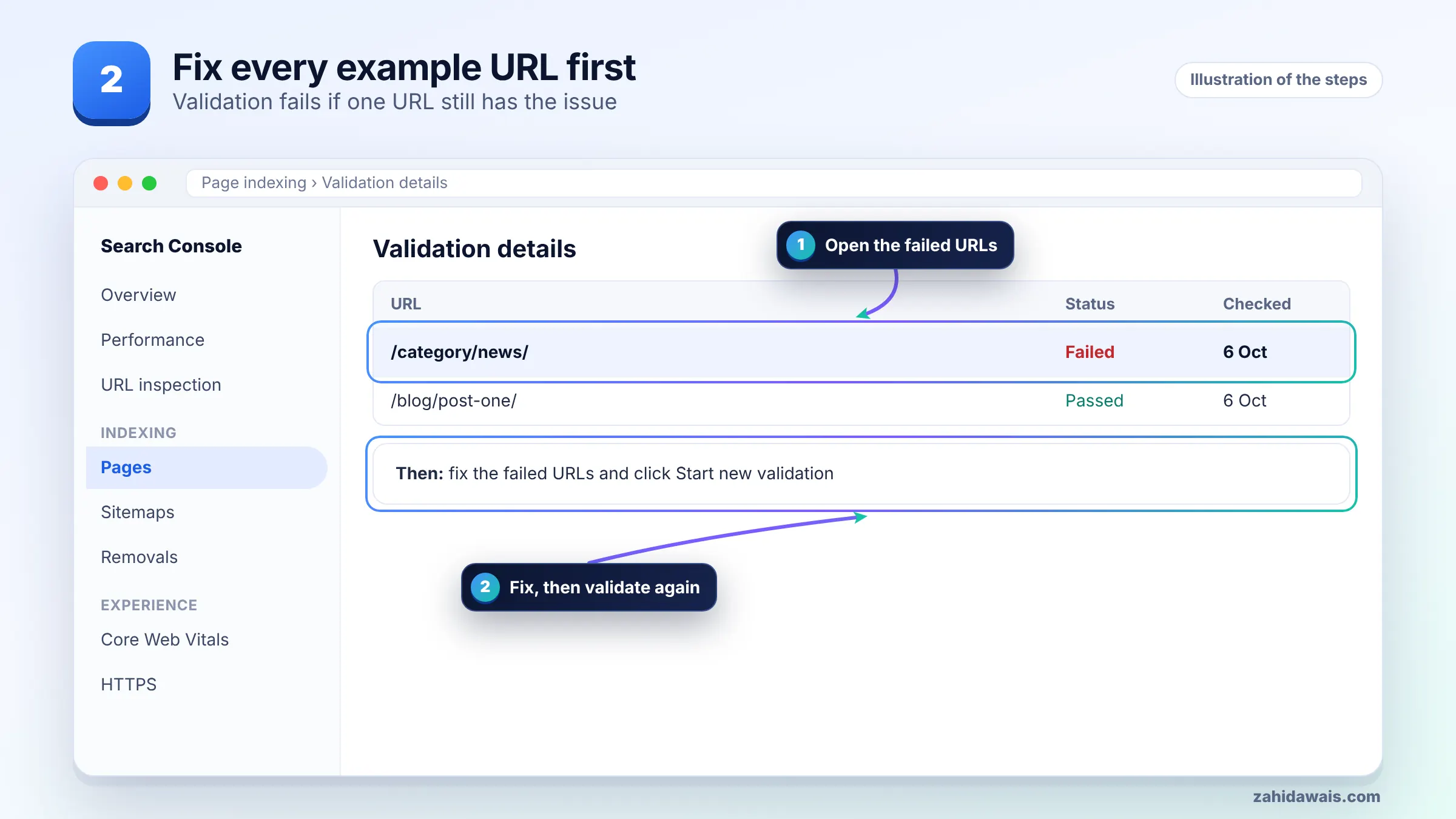Click the INDEXING section label
Screen dimensions: 1456x819
(138, 433)
